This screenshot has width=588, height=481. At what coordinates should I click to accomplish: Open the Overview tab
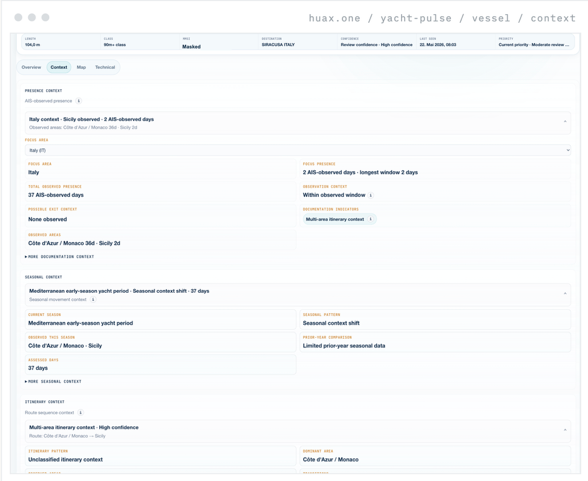point(31,67)
